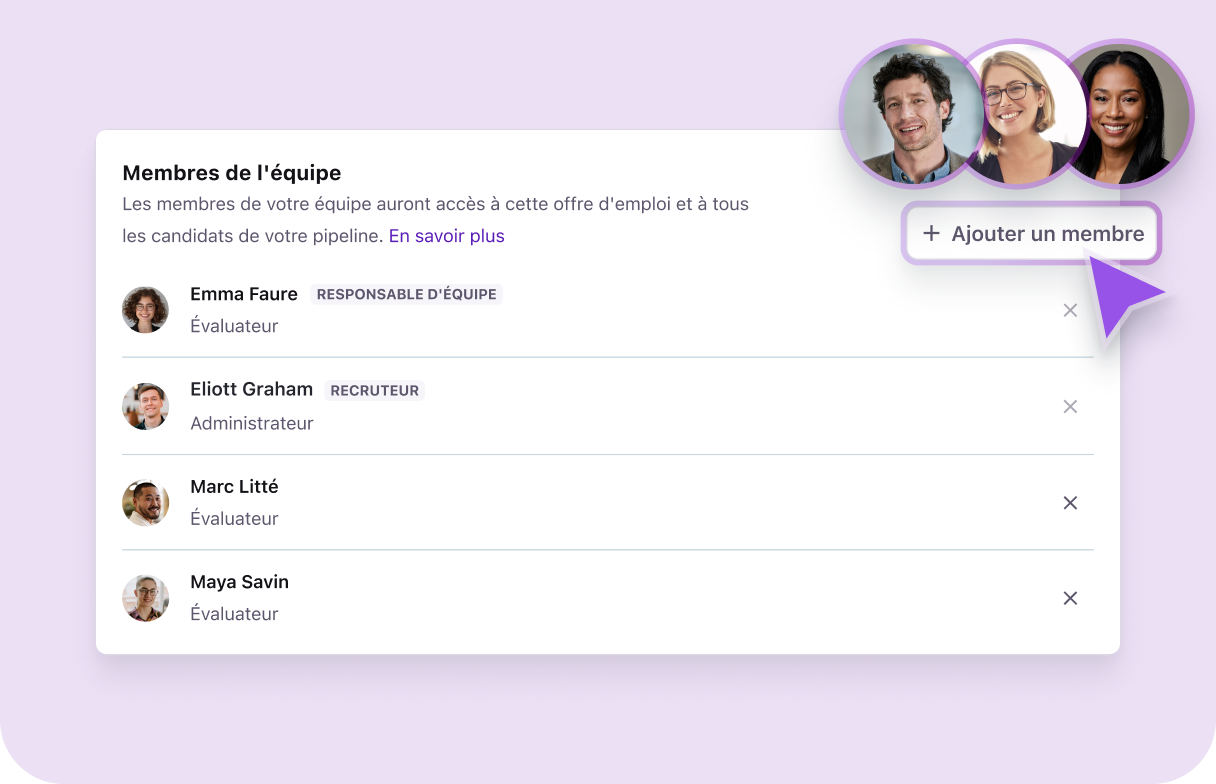
Task: Click Maya Savin's avatar
Action: tap(146, 598)
